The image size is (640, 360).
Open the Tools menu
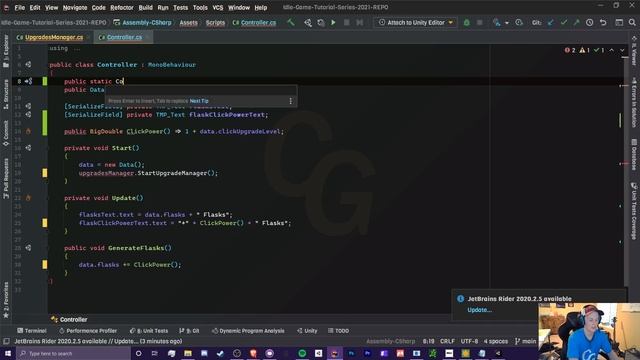[x=200, y=7]
